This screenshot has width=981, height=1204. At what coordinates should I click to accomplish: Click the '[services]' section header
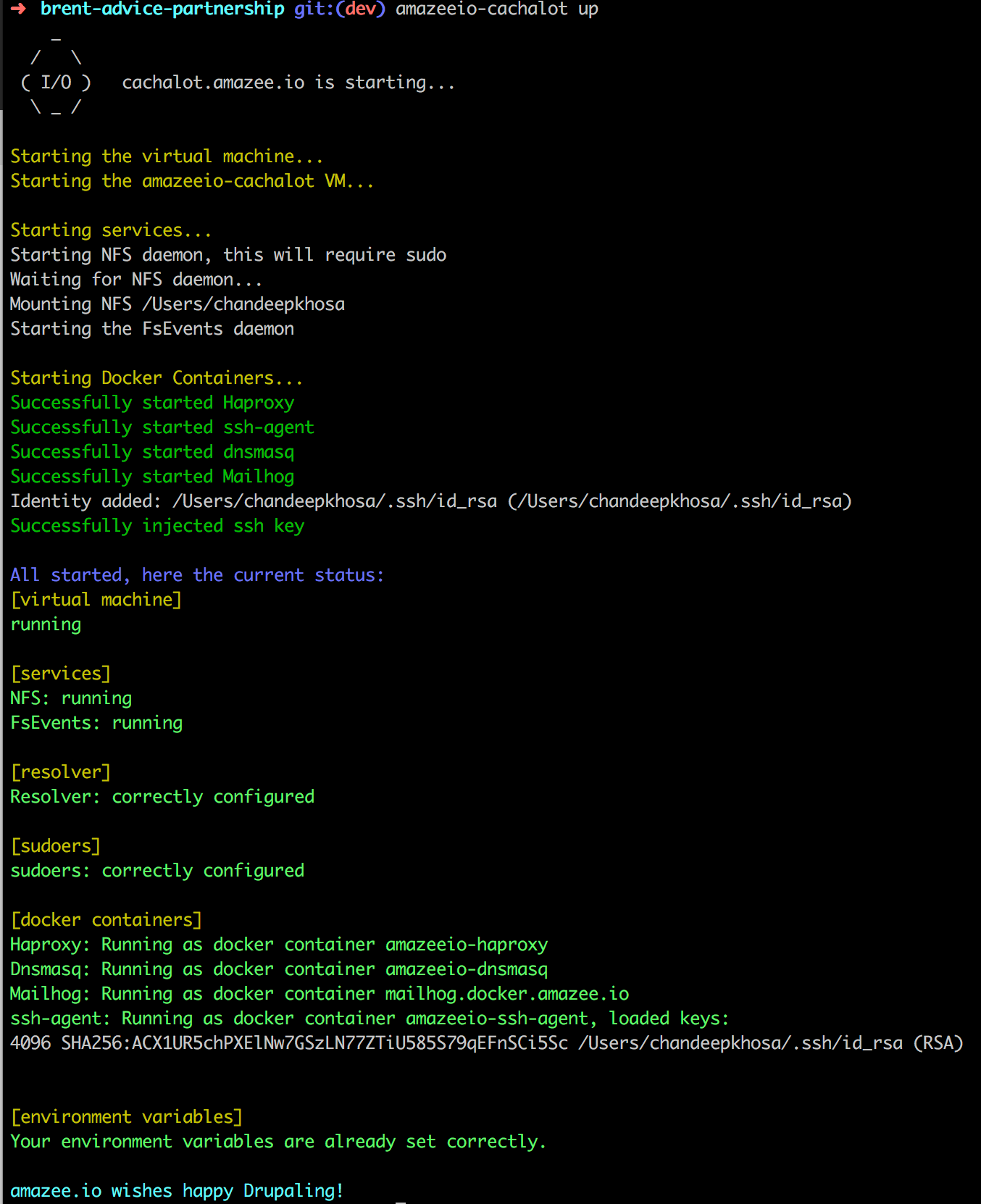coord(61,674)
